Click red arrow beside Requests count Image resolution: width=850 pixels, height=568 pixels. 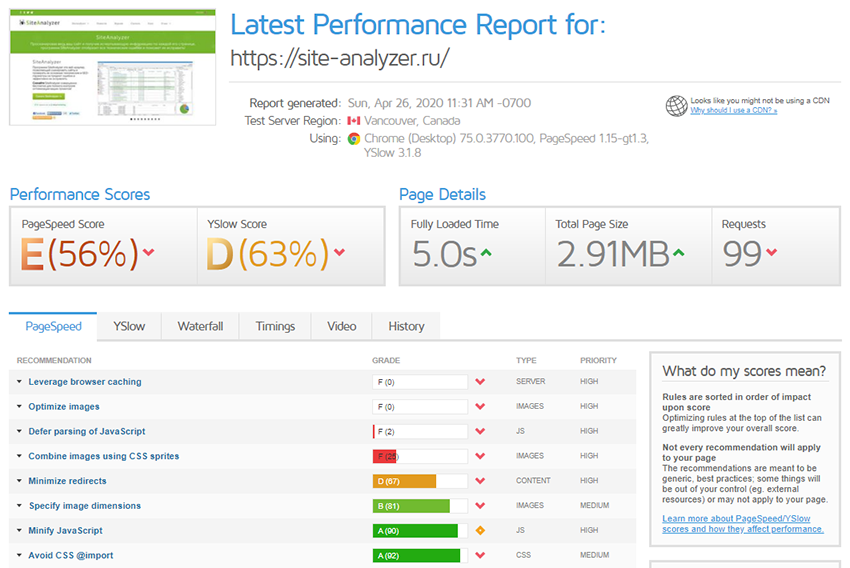(771, 252)
